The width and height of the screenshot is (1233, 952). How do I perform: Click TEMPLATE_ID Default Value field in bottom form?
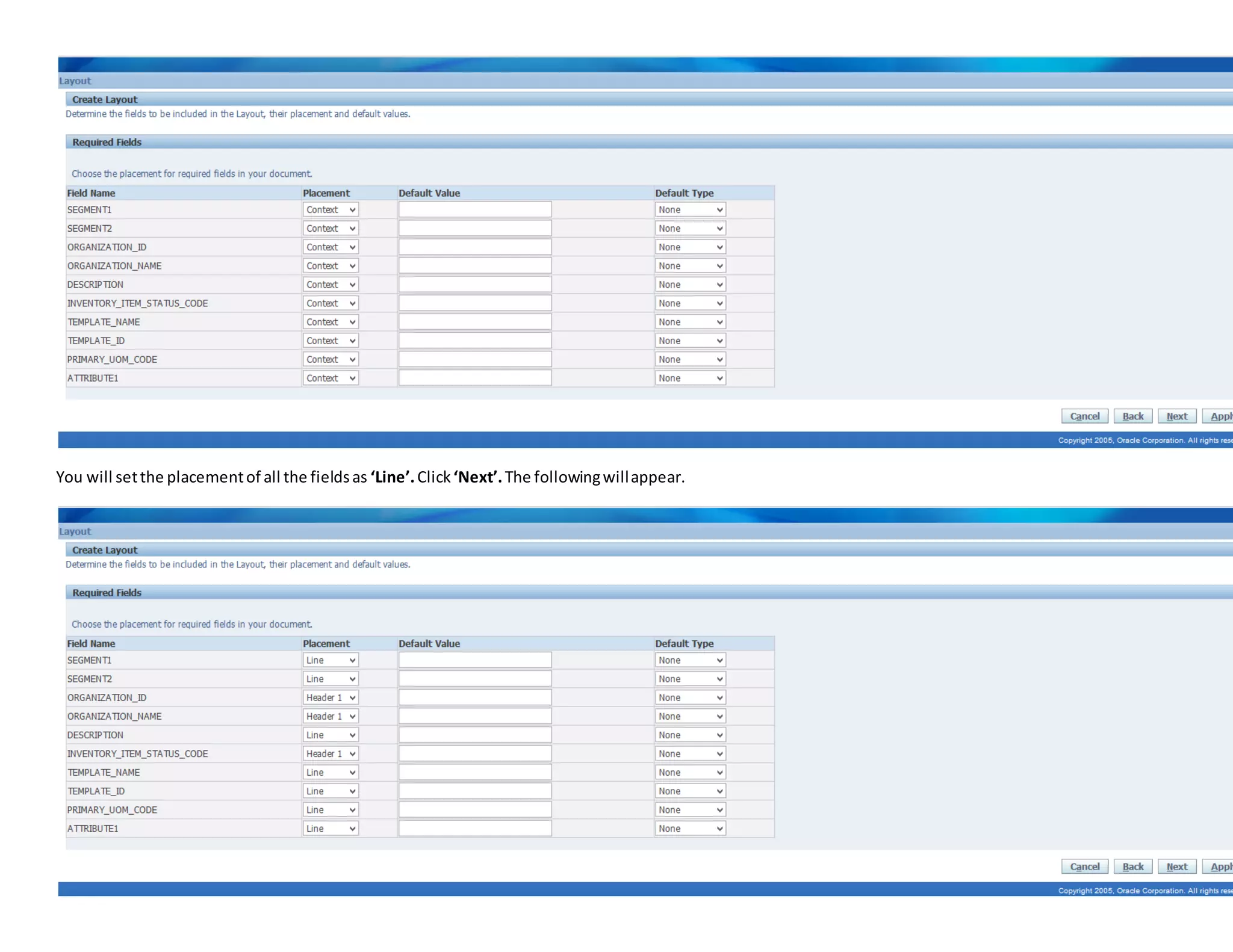(474, 791)
